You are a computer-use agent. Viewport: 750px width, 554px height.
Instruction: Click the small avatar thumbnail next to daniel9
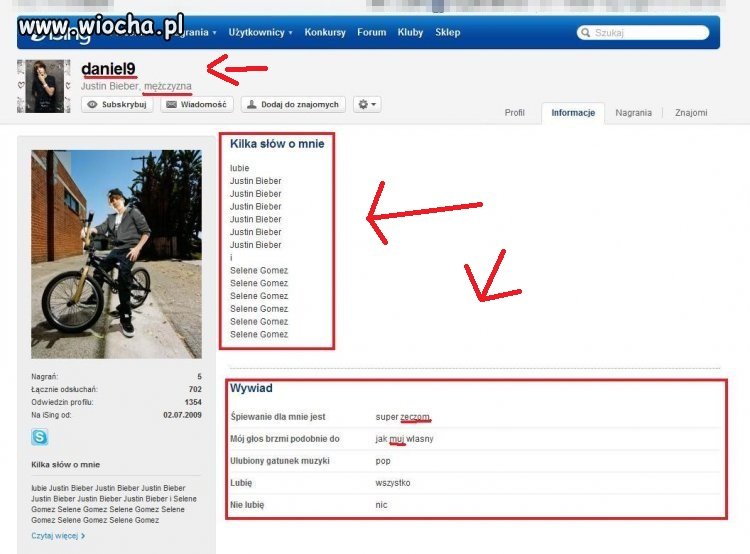[x=44, y=86]
